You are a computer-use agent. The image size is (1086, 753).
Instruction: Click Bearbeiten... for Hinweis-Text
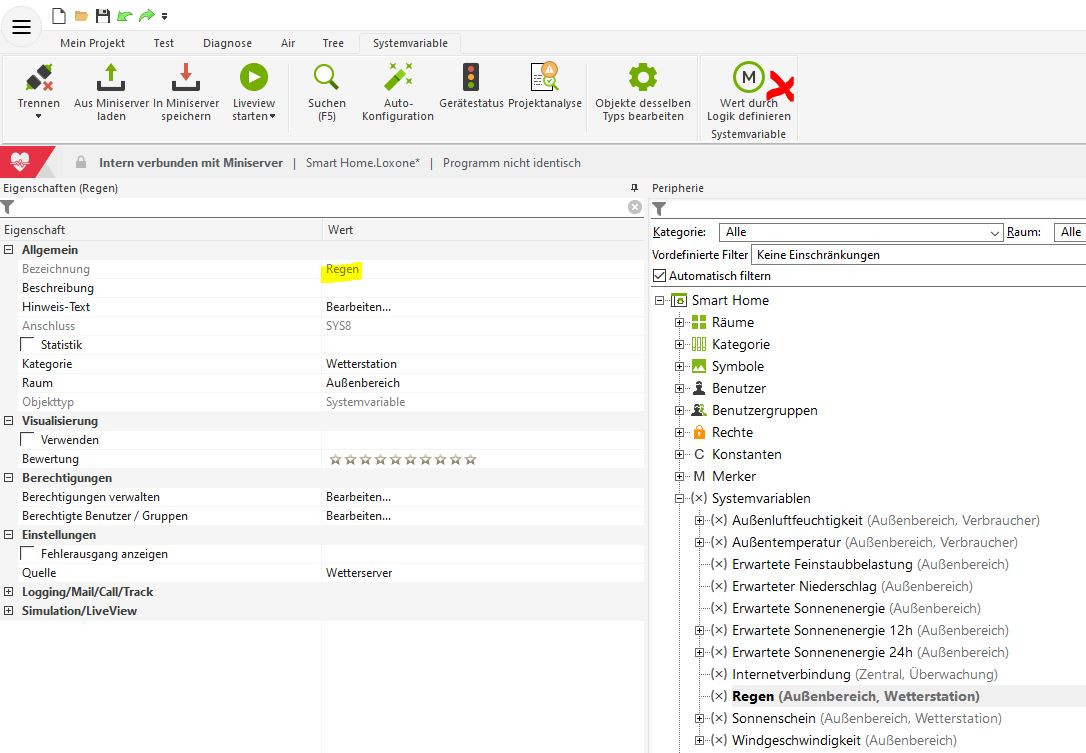[x=358, y=307]
